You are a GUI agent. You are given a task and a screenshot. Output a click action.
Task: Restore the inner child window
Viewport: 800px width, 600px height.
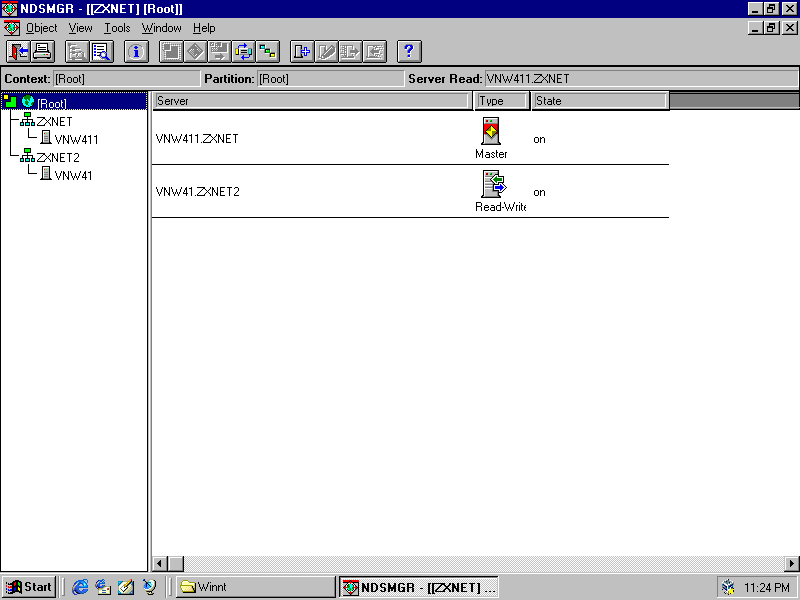coord(772,28)
